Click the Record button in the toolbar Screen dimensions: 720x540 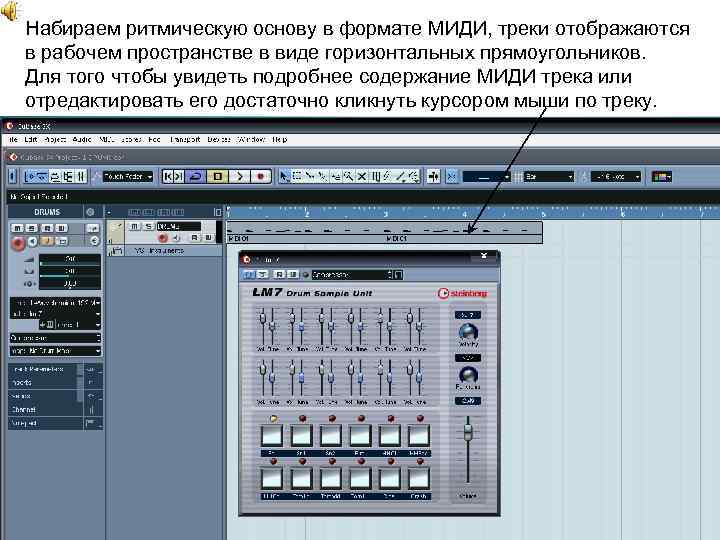(260, 176)
